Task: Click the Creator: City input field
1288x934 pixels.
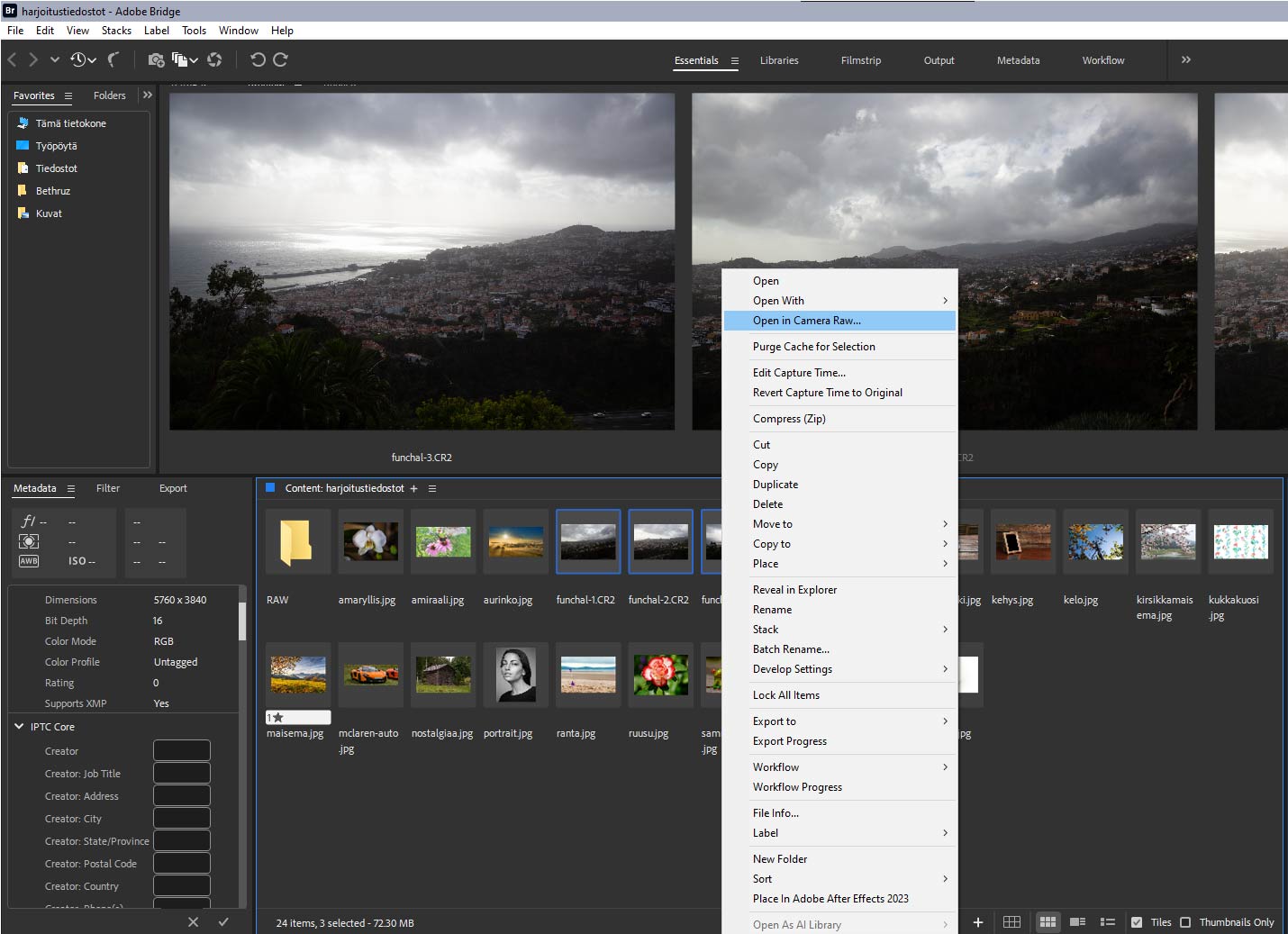Action: click(182, 818)
